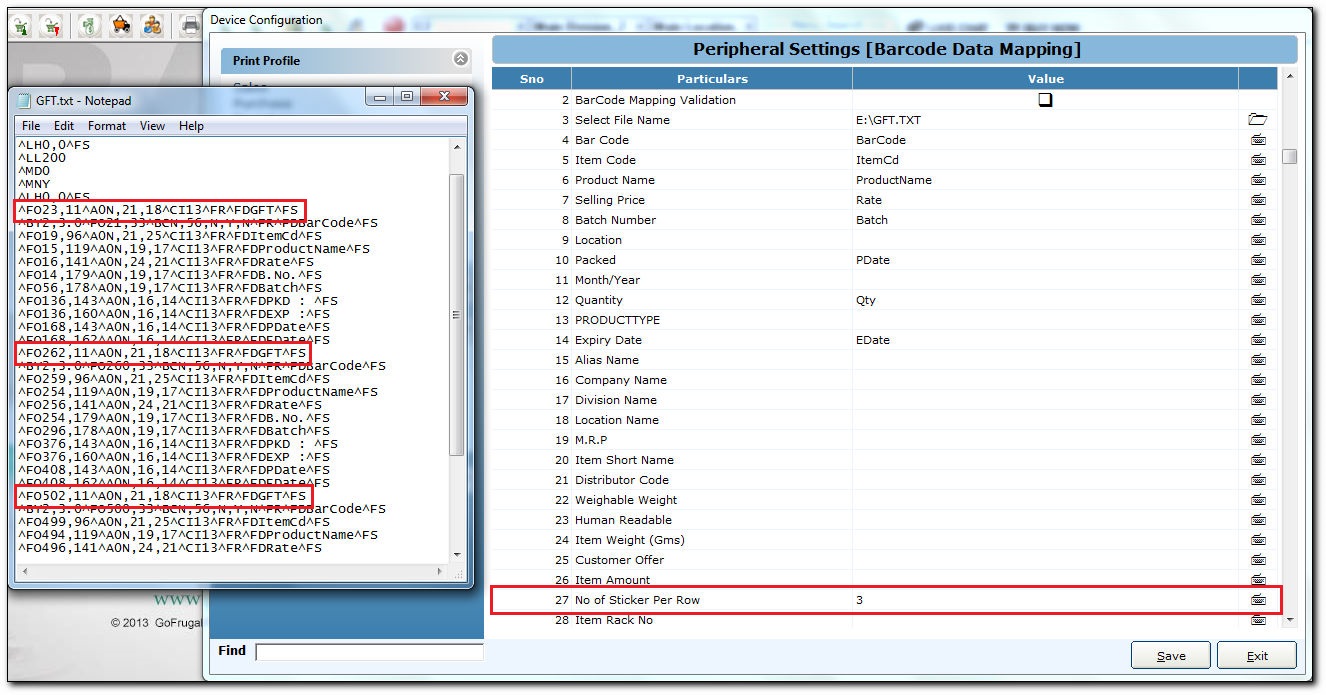
Task: Click keyboard icon in Item Amount row
Action: [x=1258, y=580]
